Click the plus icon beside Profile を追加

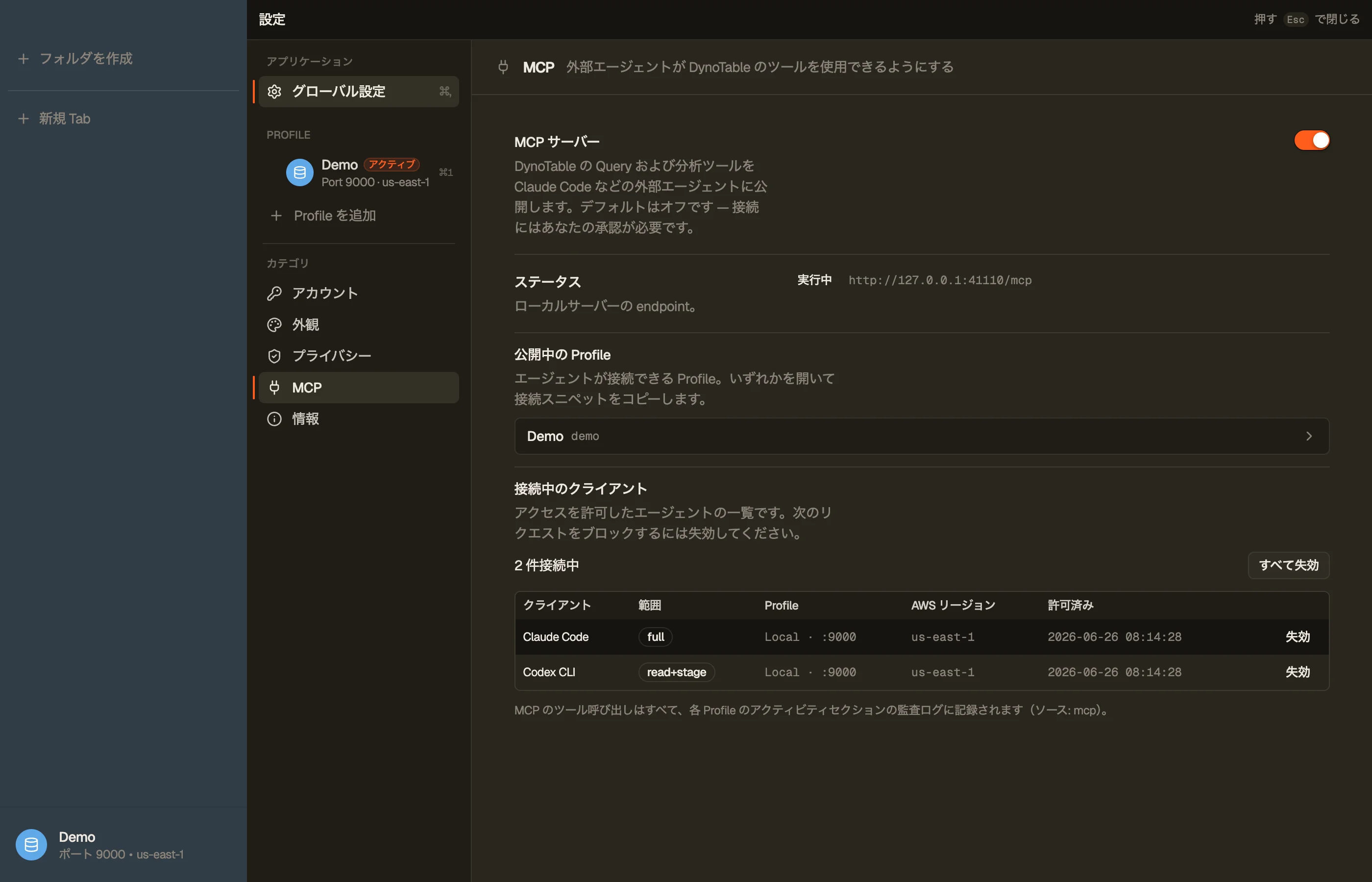click(x=276, y=216)
